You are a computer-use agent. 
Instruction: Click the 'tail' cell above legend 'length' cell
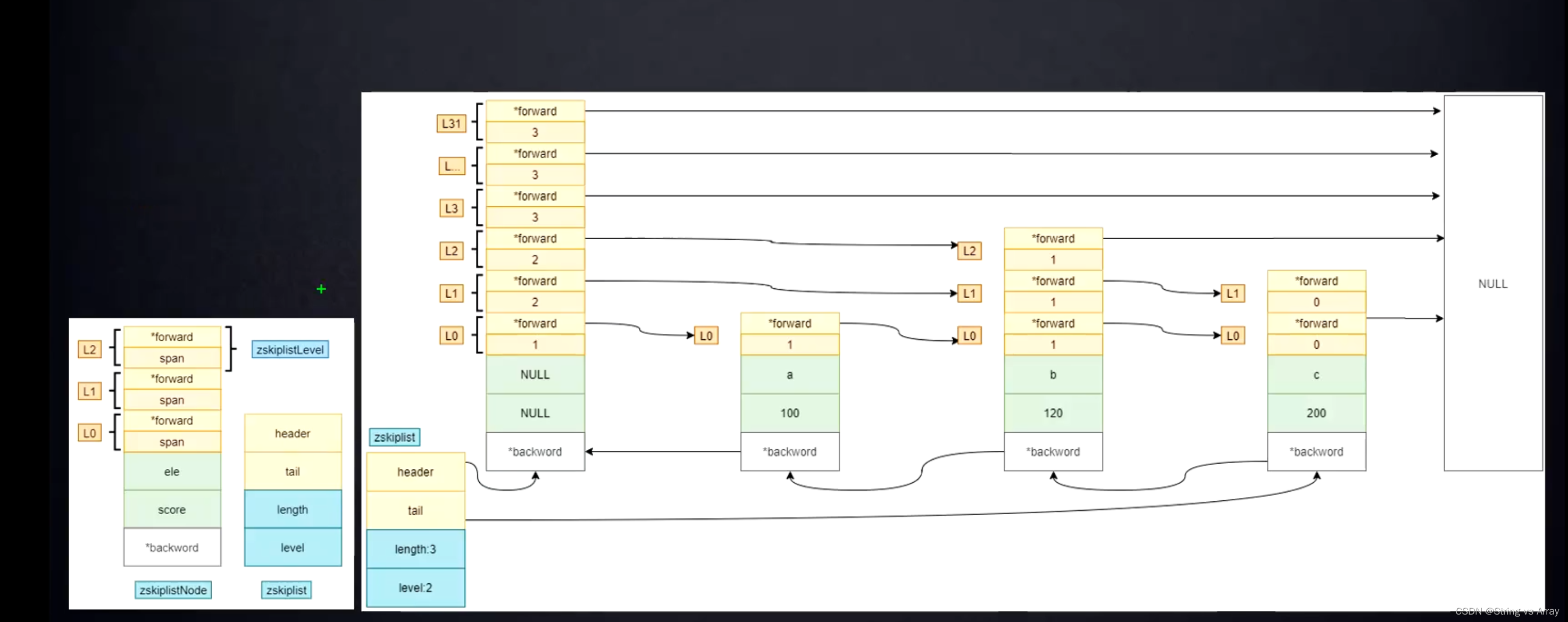[x=293, y=471]
